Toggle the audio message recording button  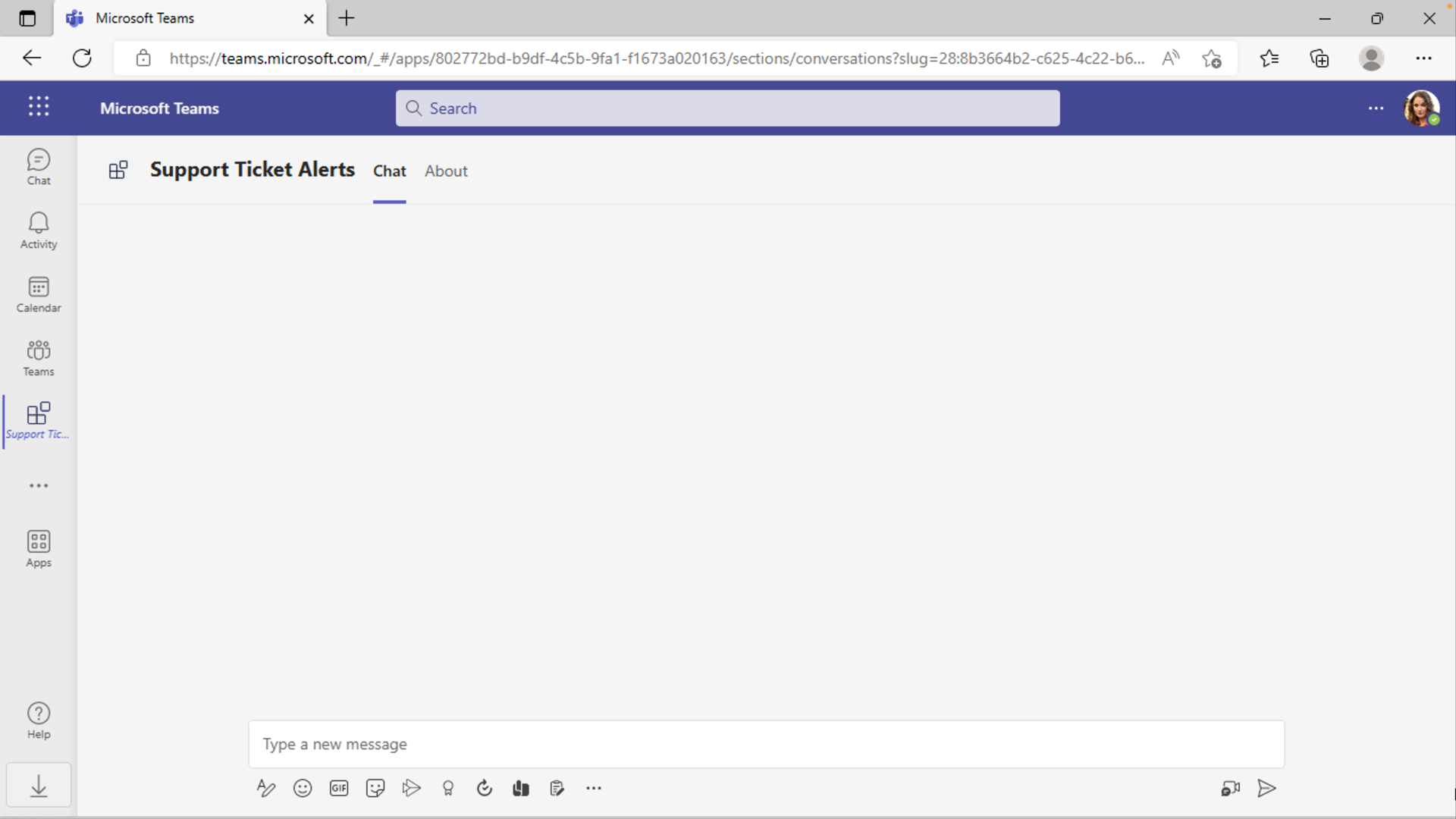1230,788
